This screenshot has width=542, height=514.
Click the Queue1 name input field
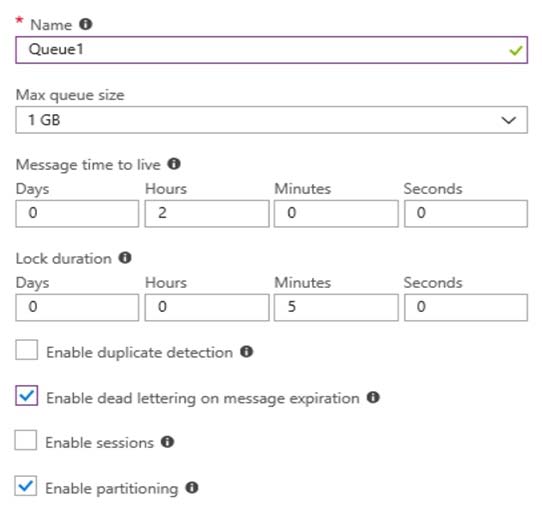click(x=271, y=50)
